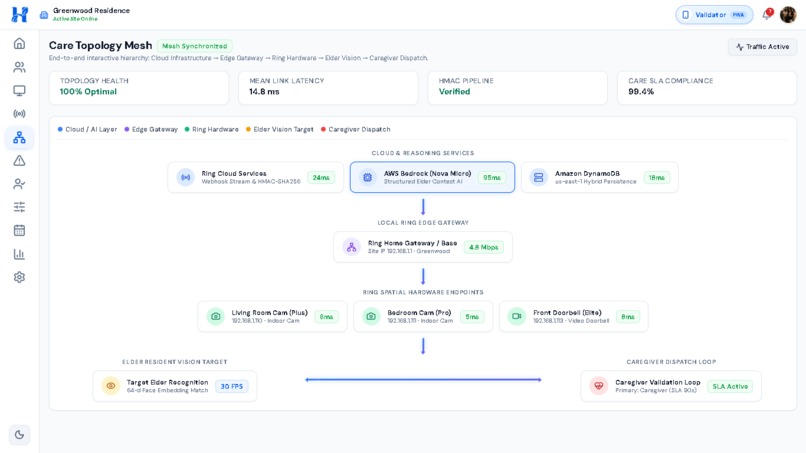Screen dimensions: 806x453
Task: Click the 24ms latency badge
Action: (321, 177)
